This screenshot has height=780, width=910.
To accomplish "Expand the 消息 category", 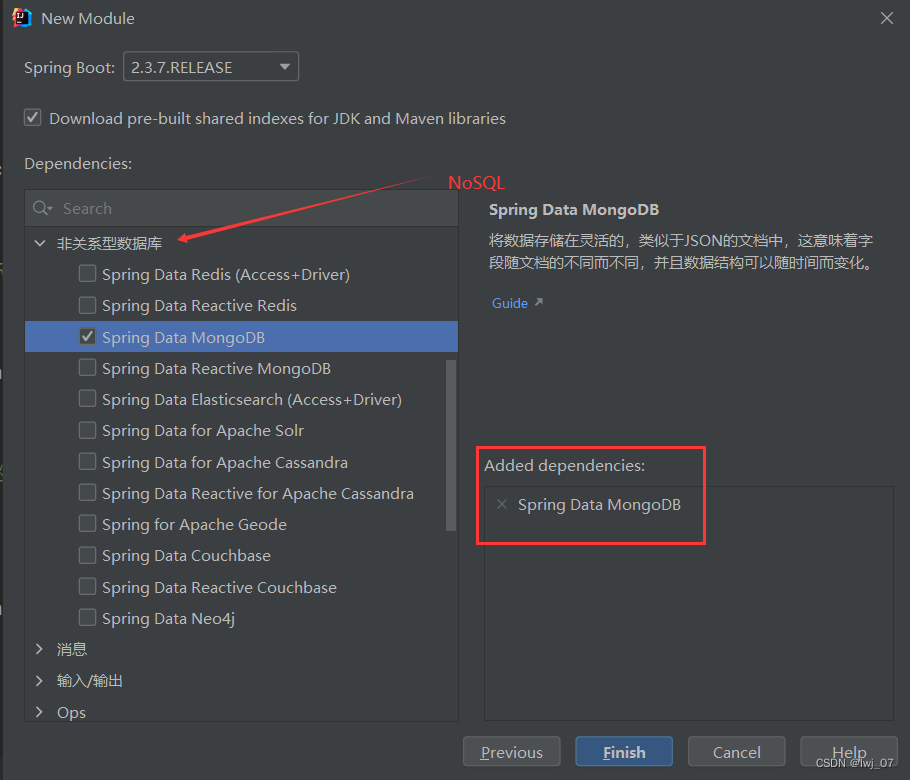I will click(x=39, y=649).
